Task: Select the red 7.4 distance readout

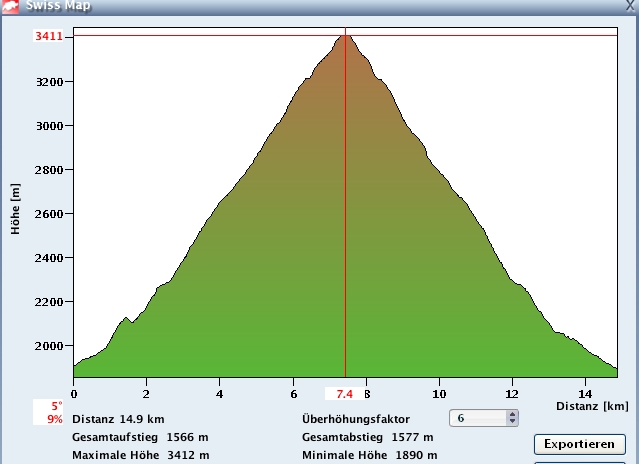Action: 343,394
